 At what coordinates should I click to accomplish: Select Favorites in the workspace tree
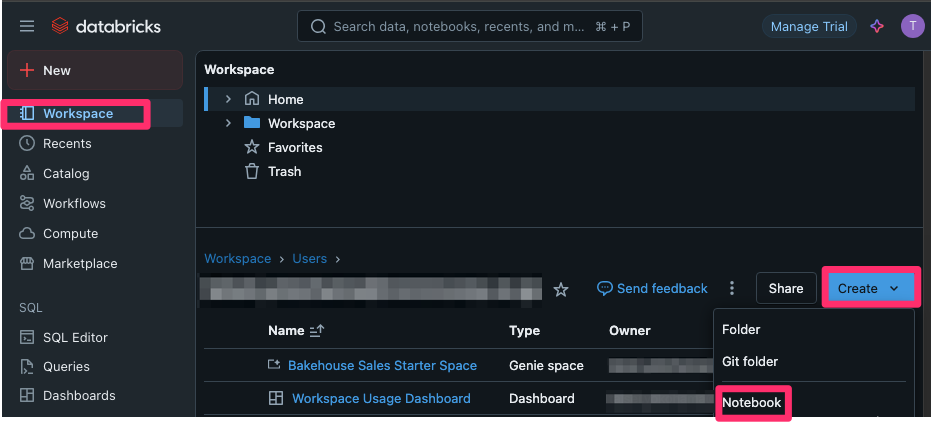coord(295,147)
